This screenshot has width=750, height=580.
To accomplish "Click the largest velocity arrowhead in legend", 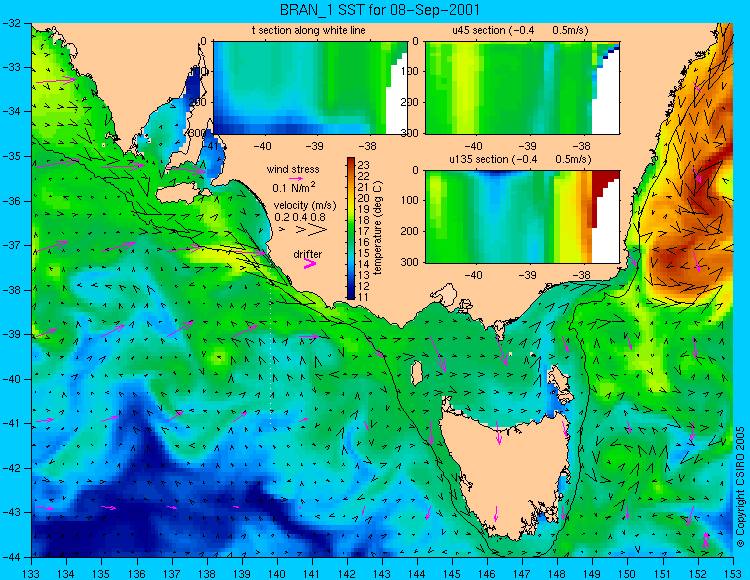I will [318, 230].
